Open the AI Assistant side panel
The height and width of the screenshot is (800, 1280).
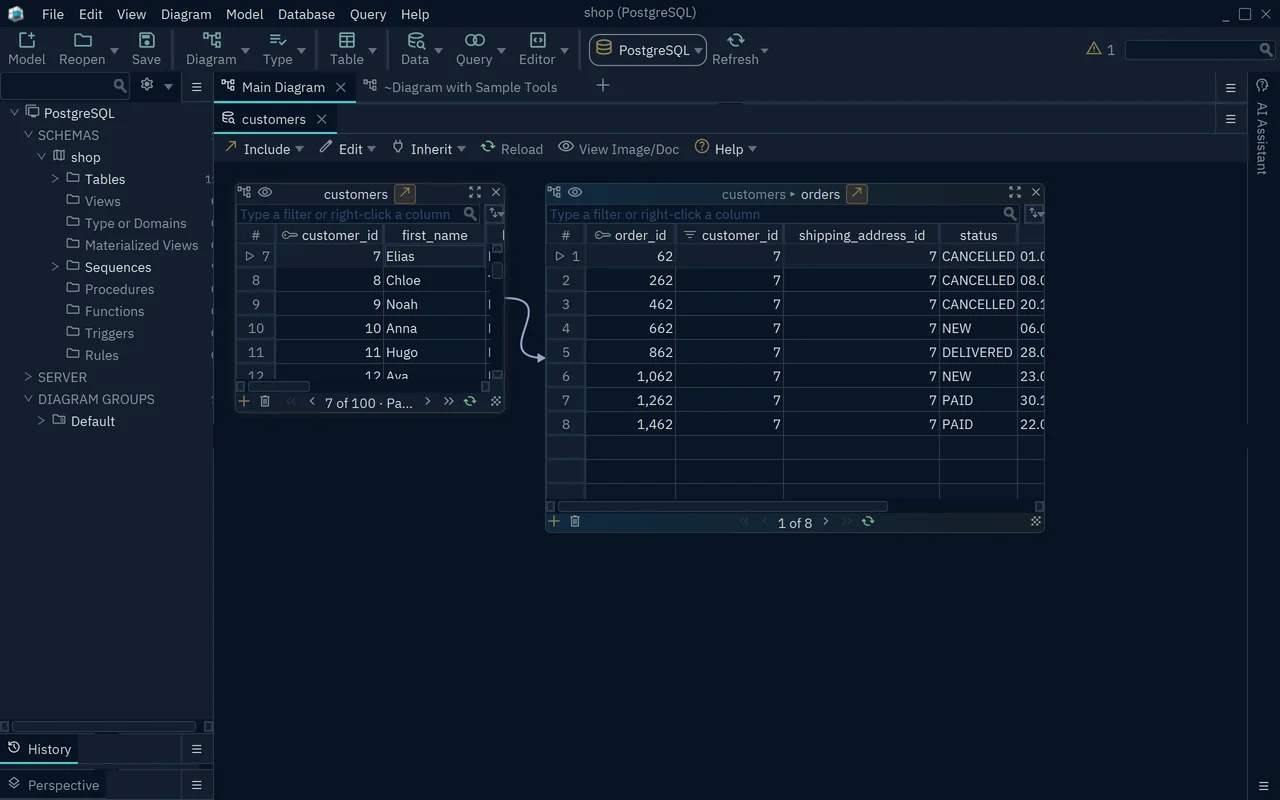coord(1262,130)
